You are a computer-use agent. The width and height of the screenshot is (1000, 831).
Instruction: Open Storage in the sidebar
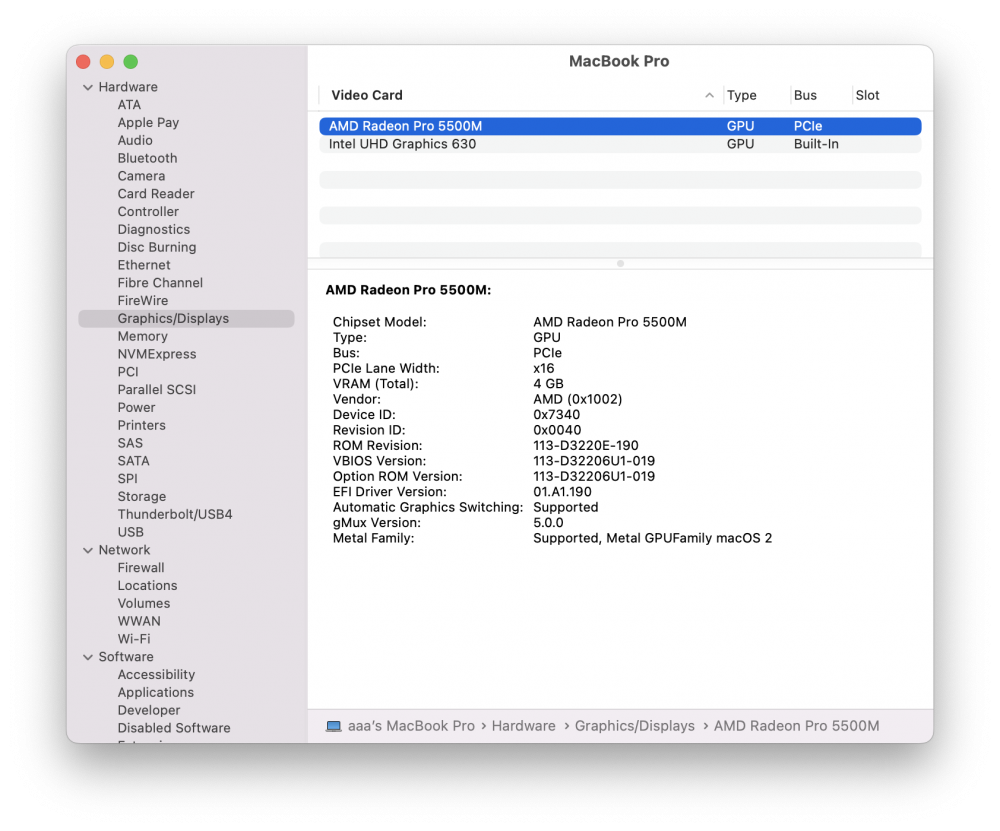pyautogui.click(x=142, y=498)
